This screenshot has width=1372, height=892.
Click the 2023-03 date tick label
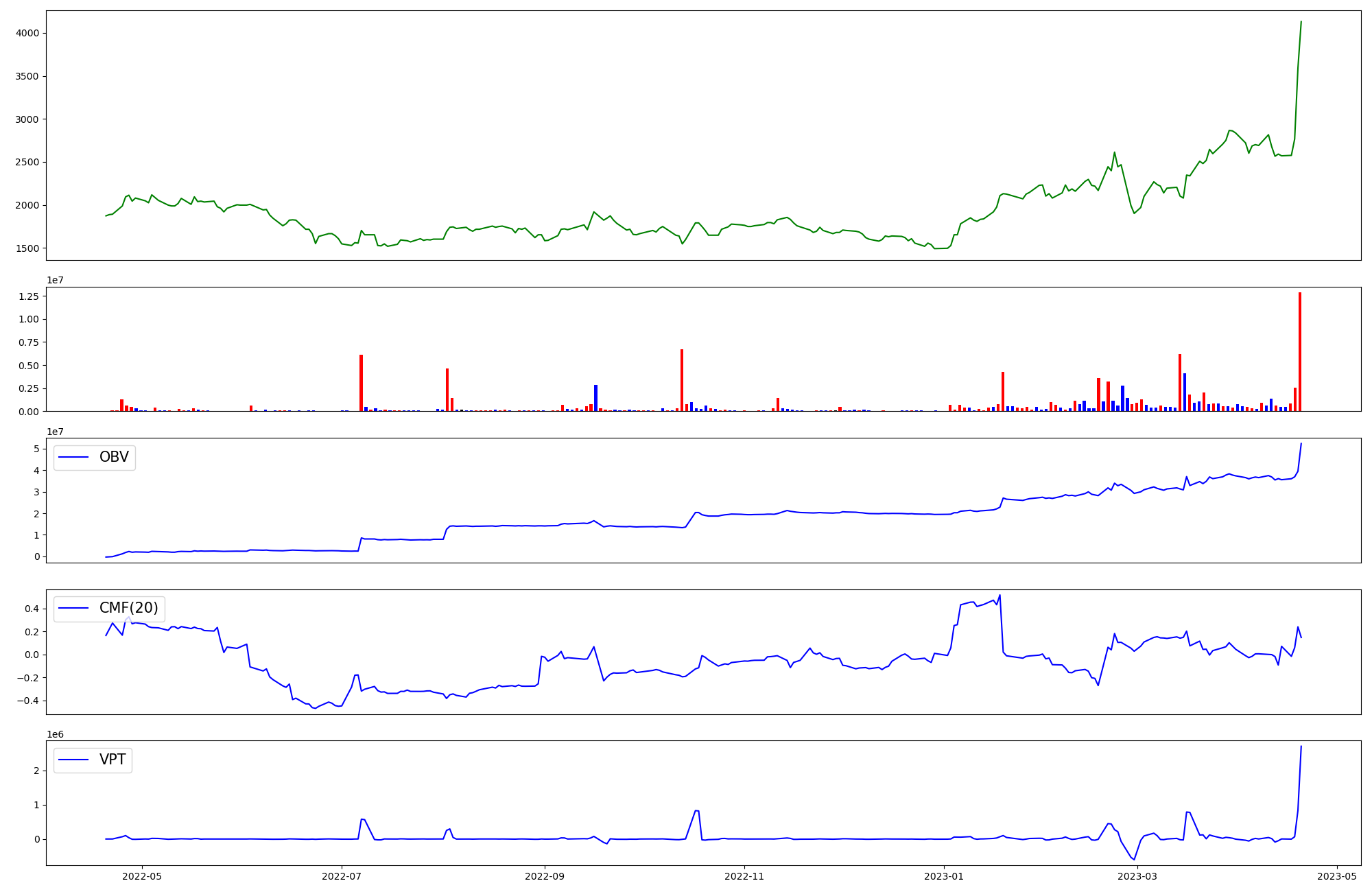pyautogui.click(x=1137, y=876)
